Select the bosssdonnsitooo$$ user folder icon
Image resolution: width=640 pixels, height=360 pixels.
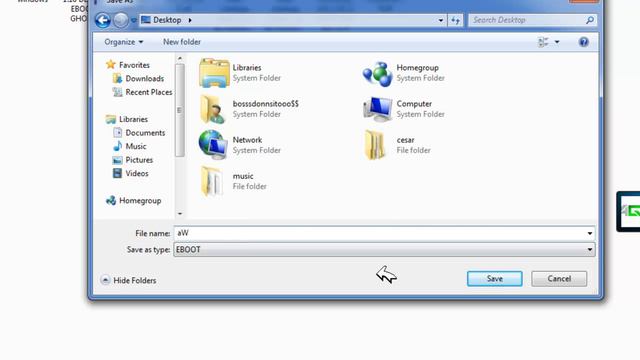[213, 109]
